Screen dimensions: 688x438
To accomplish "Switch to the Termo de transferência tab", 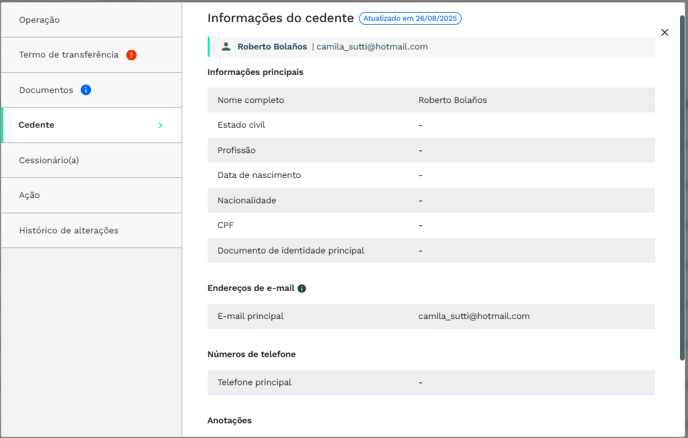I will click(68, 55).
